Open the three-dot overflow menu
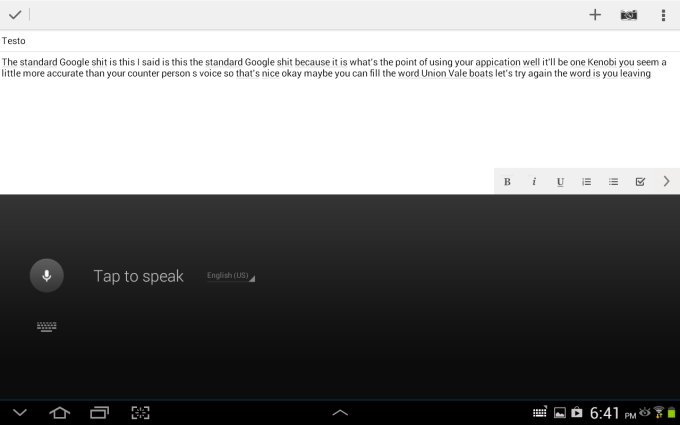 point(663,15)
